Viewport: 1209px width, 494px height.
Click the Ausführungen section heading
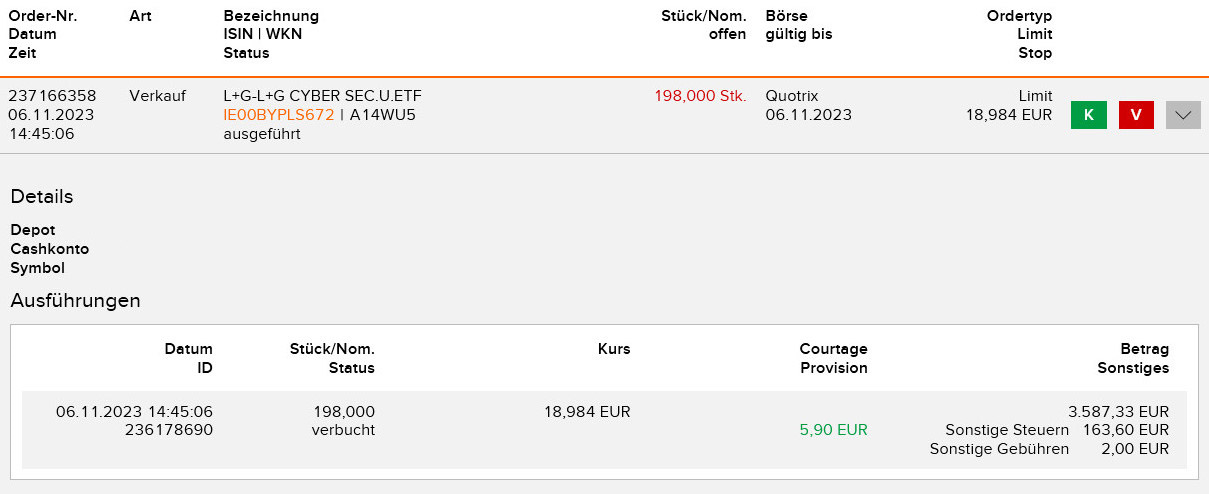75,300
